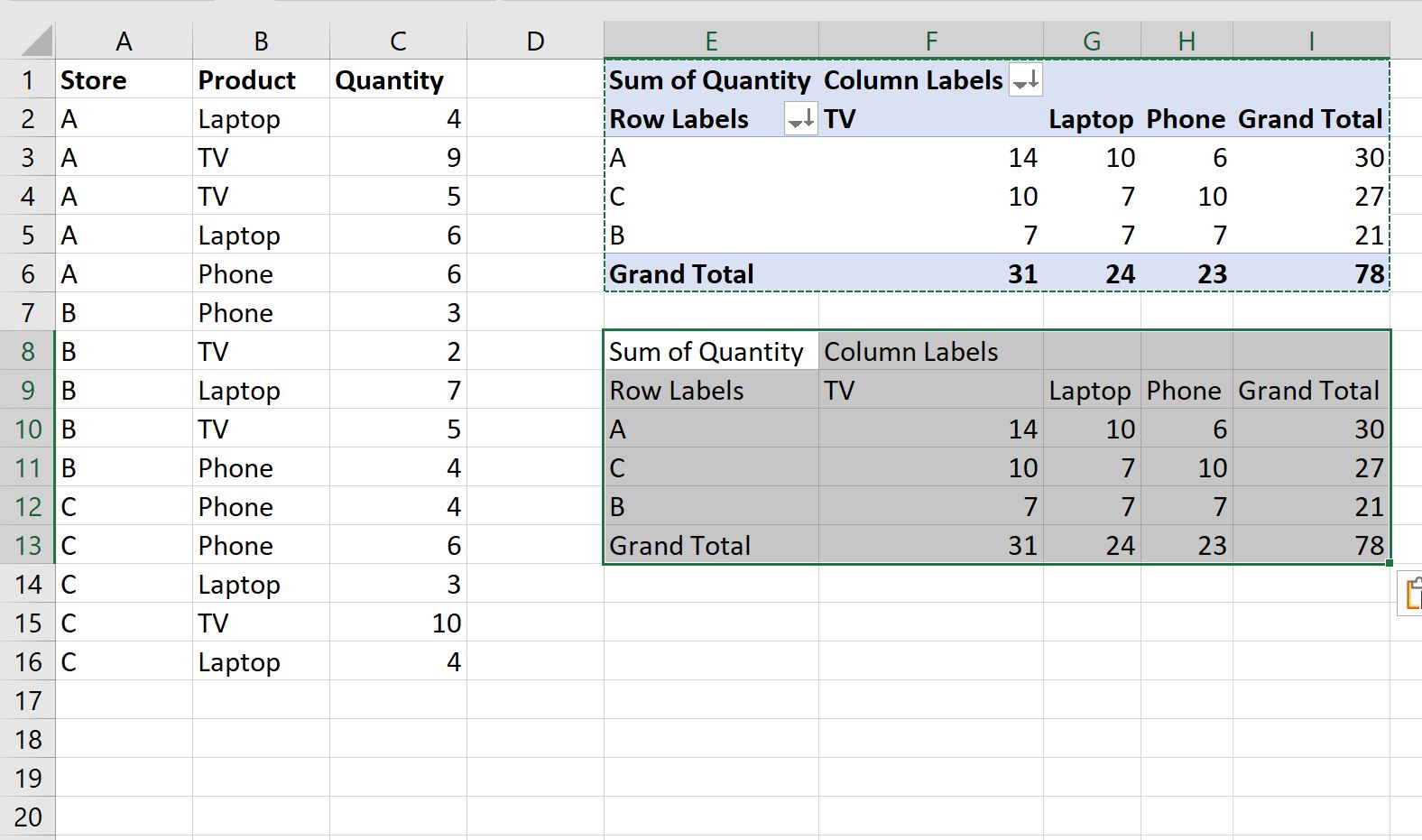The height and width of the screenshot is (840, 1422).
Task: Click bold Phone total 23 in row 6
Action: click(1187, 274)
